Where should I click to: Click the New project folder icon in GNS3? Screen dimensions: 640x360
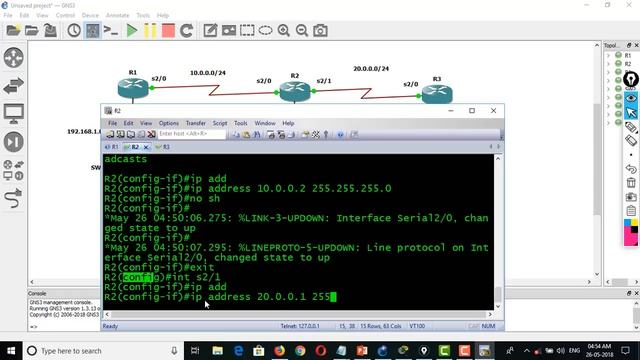click(13, 31)
